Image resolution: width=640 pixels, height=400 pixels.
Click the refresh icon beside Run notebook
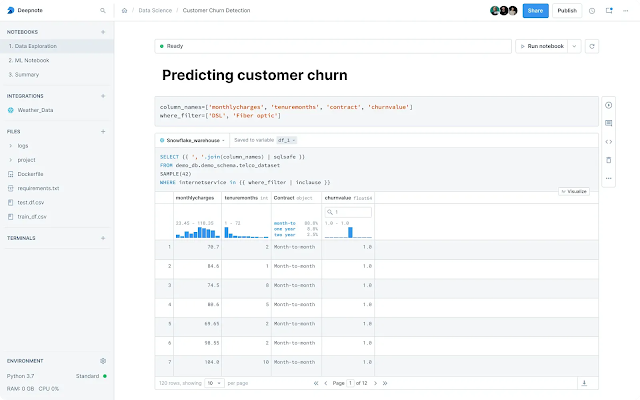pyautogui.click(x=591, y=46)
